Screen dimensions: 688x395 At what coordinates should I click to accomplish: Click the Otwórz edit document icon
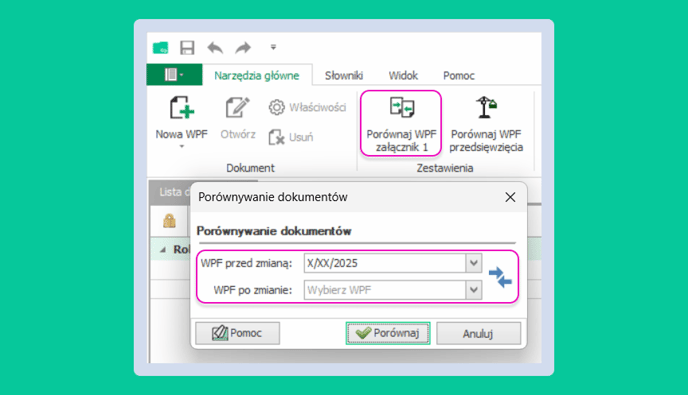(x=237, y=108)
